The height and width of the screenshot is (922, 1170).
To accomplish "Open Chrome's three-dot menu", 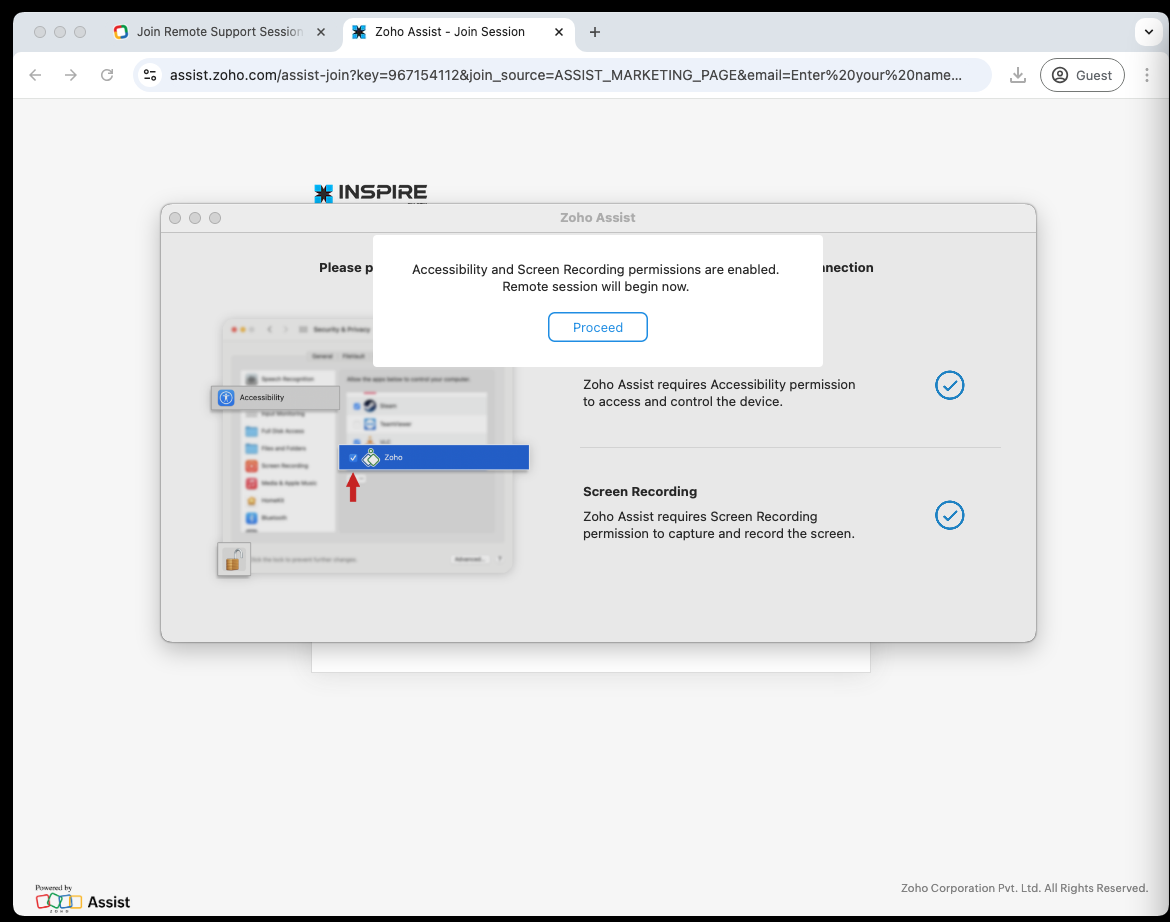I will (x=1147, y=75).
